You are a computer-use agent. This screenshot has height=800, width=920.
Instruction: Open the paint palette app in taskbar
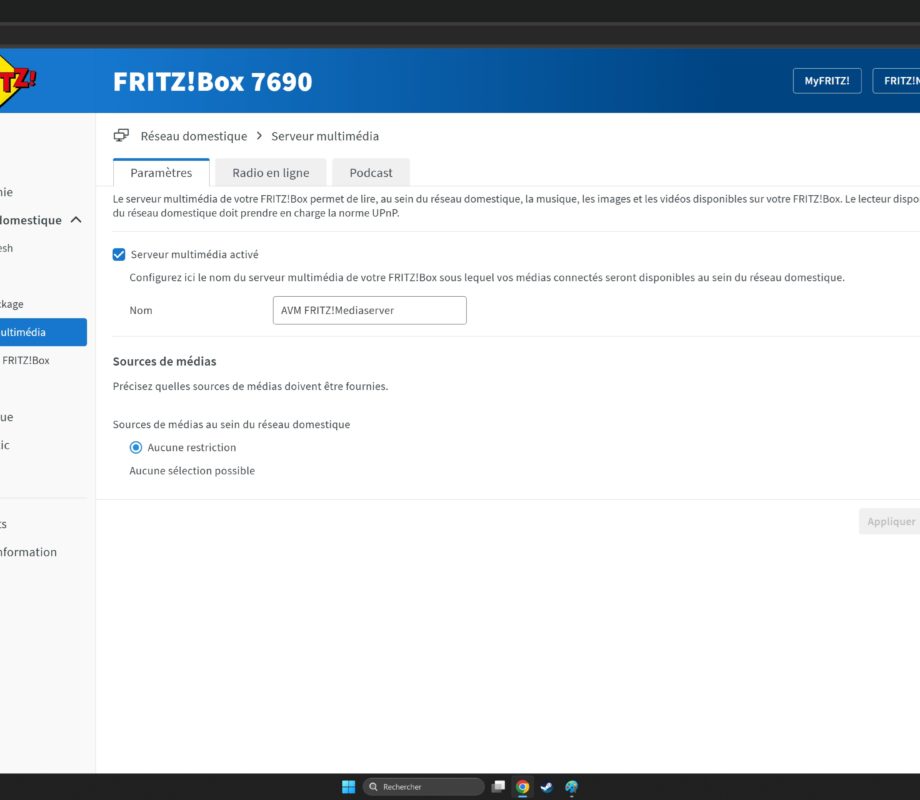click(x=571, y=787)
